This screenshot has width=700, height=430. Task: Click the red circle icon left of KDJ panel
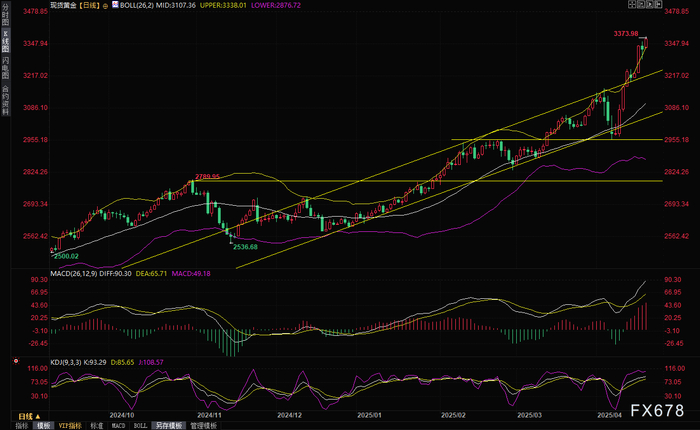coord(16,361)
